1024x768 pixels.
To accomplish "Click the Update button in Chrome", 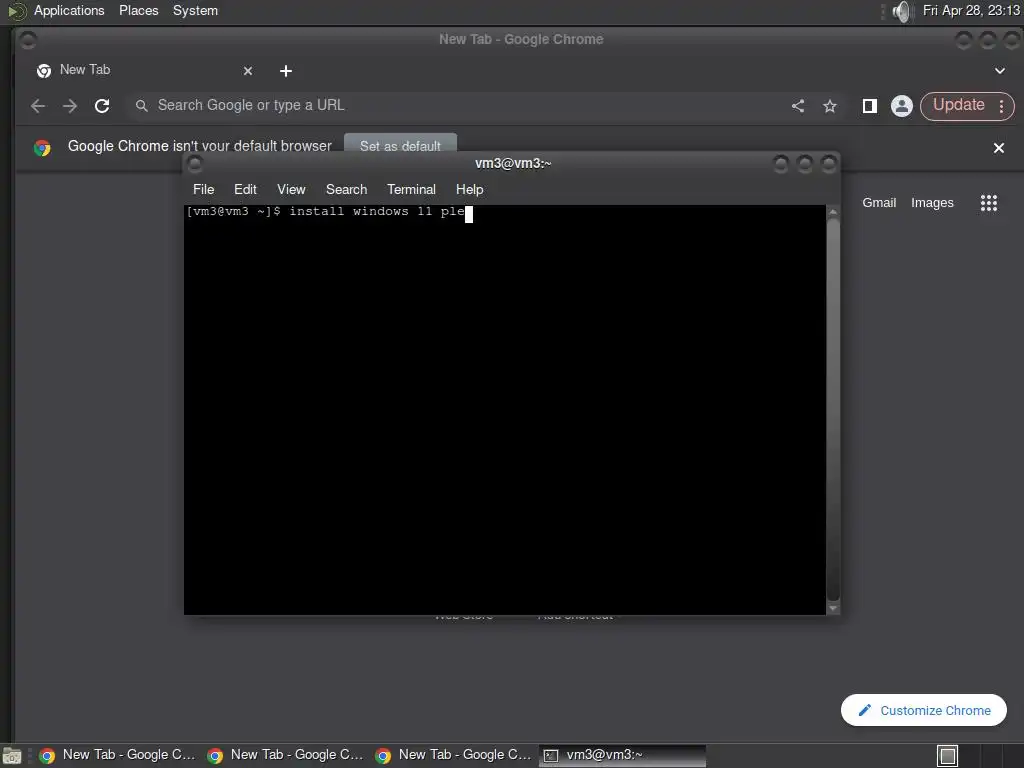I will pos(958,105).
